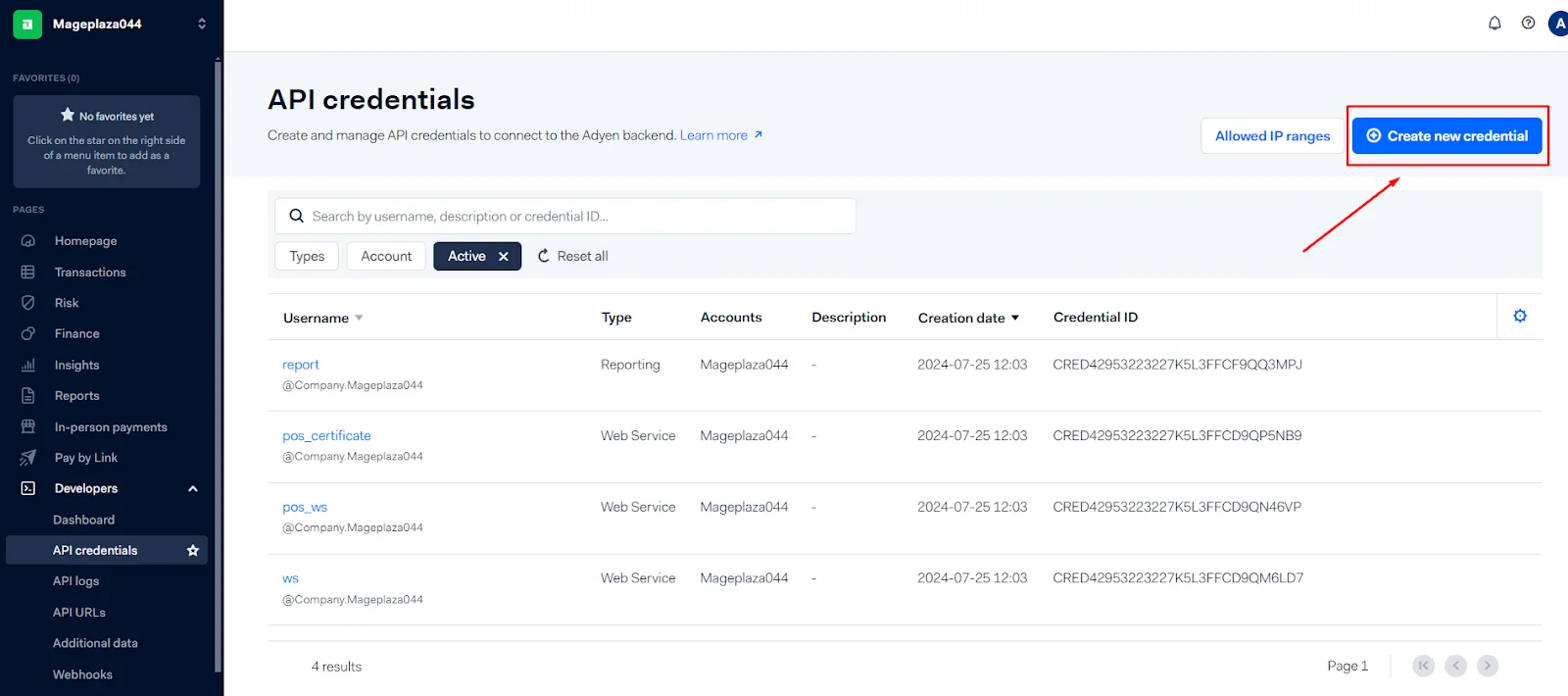
Task: Click the Reset all filters icon
Action: (544, 257)
